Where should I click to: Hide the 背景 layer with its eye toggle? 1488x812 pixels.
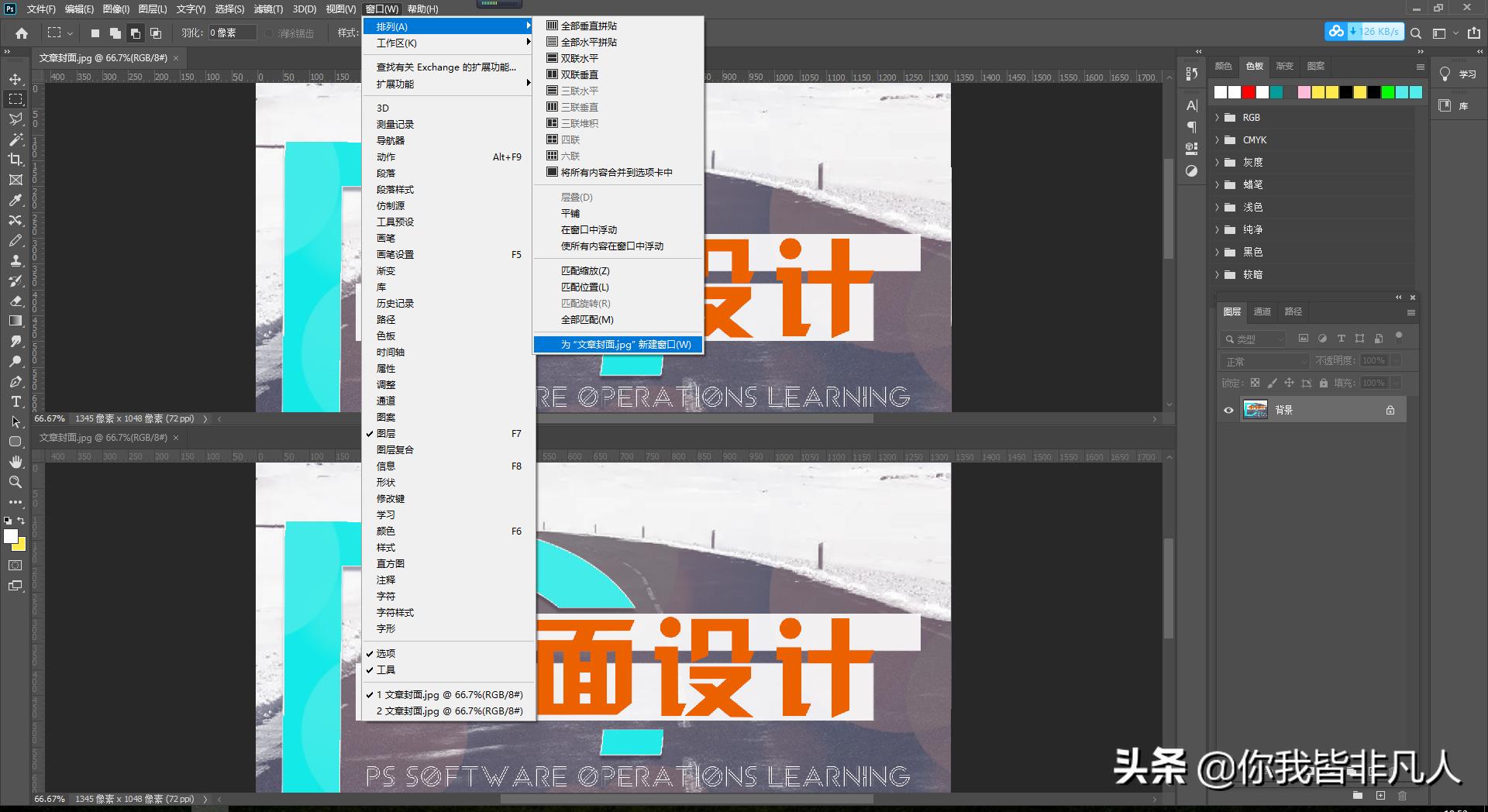[1227, 410]
